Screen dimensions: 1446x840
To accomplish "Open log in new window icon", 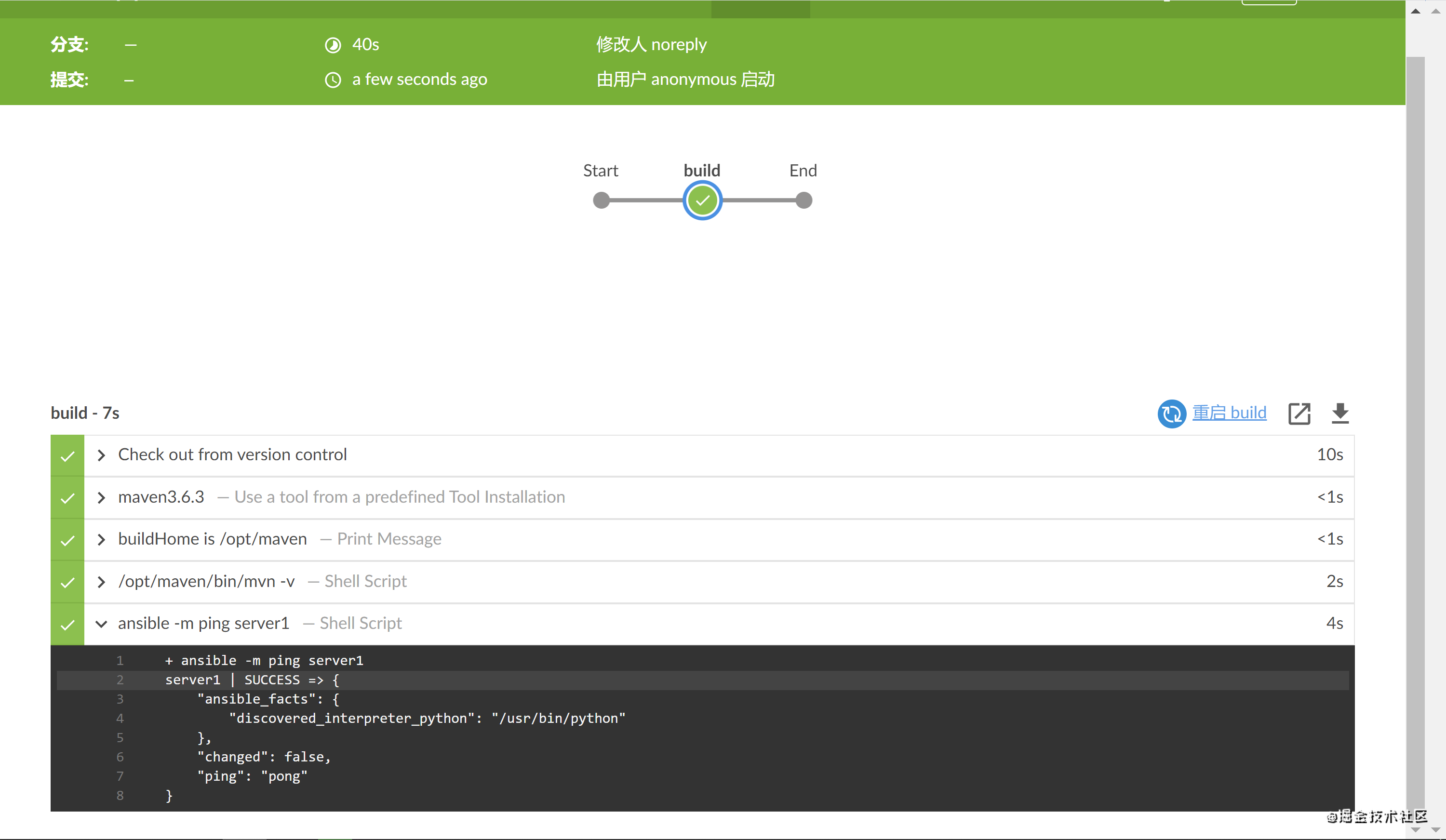I will click(1299, 413).
